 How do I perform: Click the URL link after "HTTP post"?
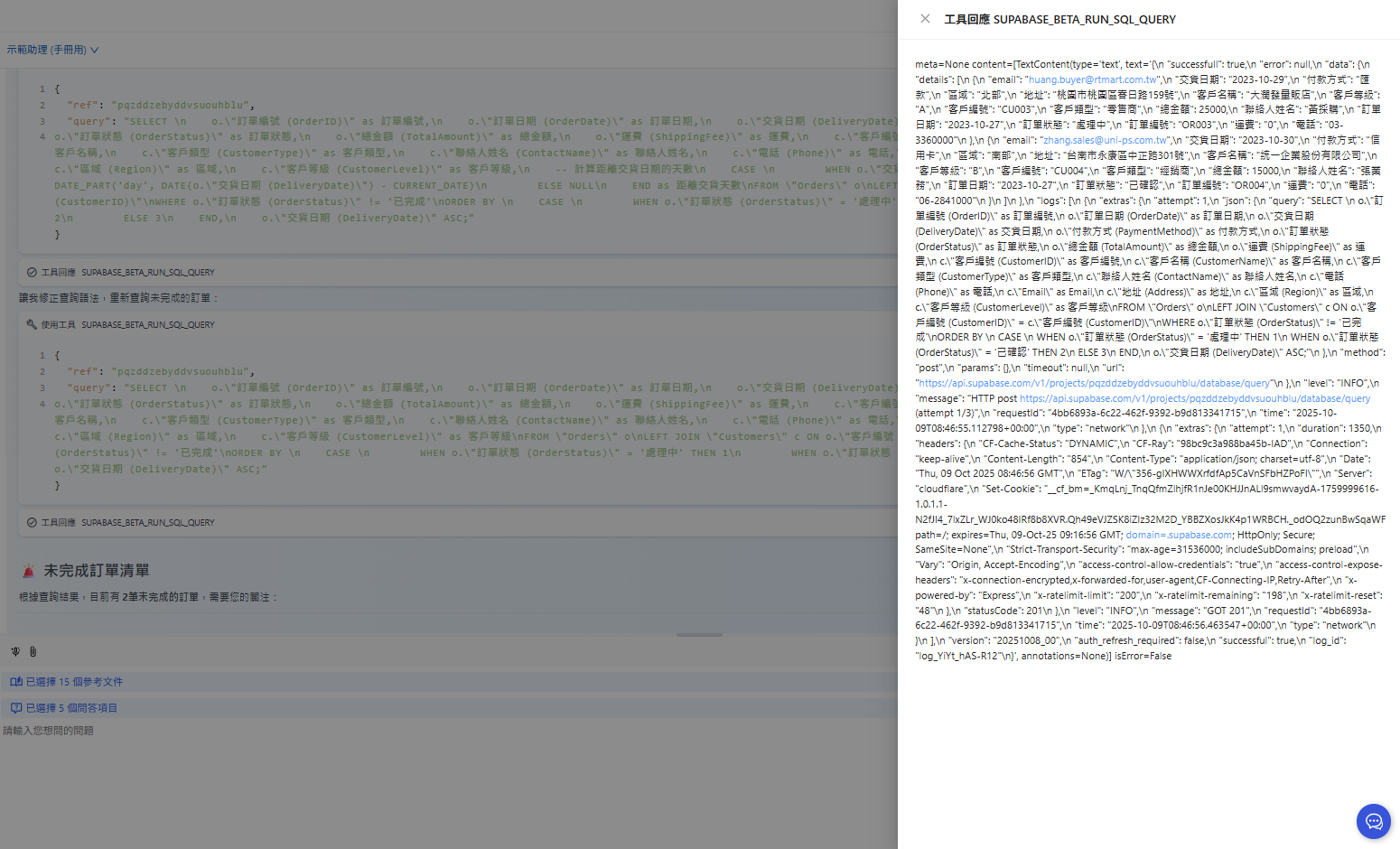(x=1194, y=398)
